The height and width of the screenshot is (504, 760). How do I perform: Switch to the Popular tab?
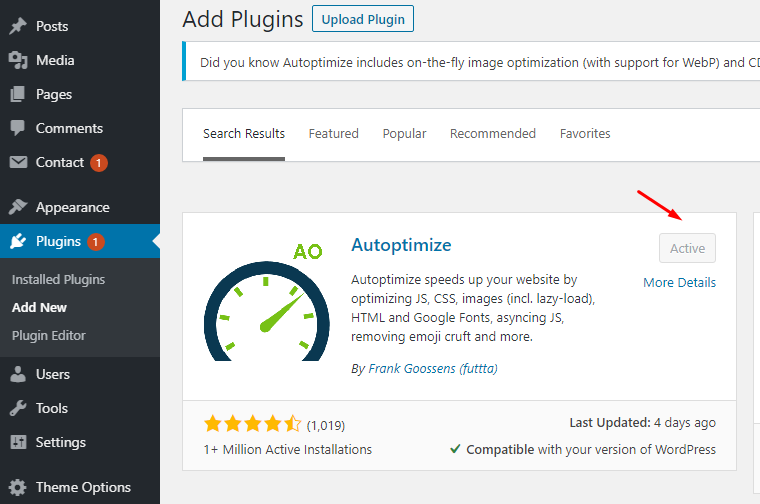(404, 134)
